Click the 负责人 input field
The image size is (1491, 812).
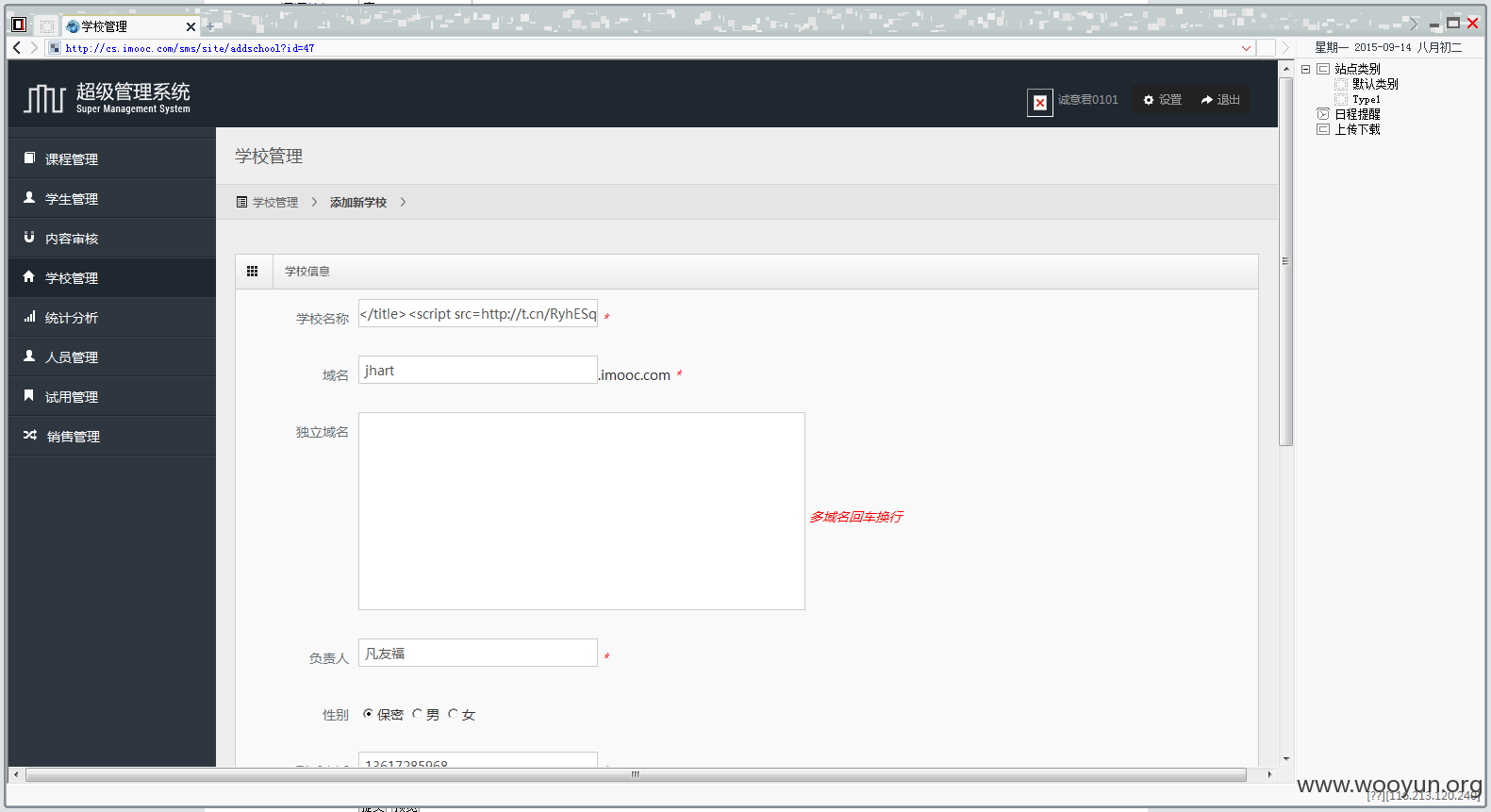(x=478, y=653)
